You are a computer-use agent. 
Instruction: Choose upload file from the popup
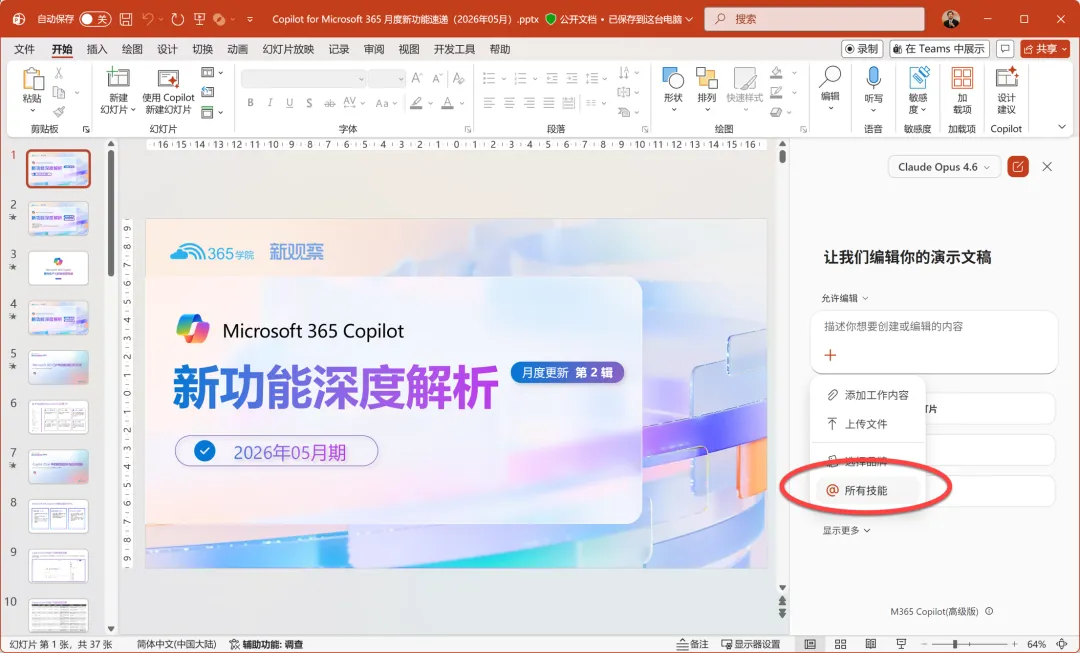pos(867,424)
